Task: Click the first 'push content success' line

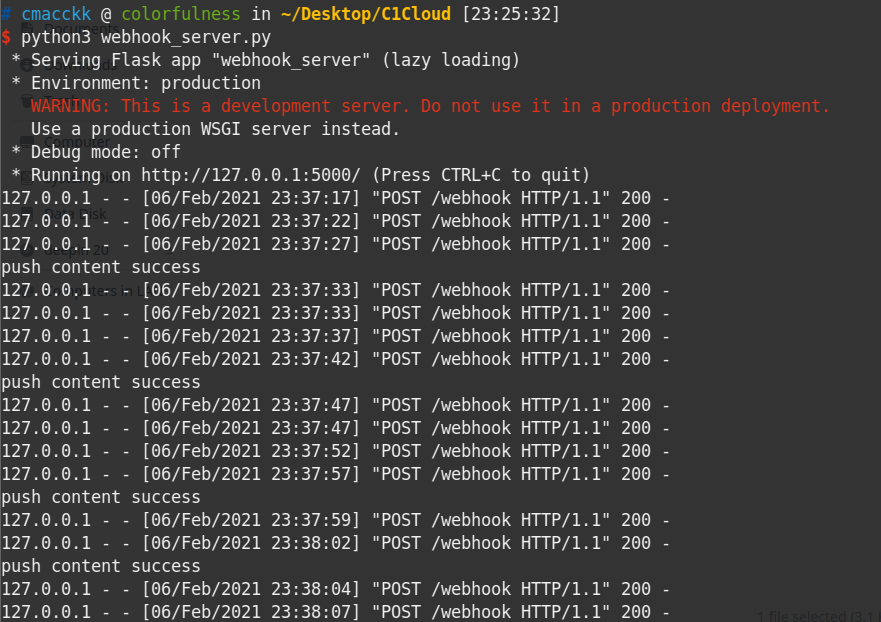Action: 101,267
